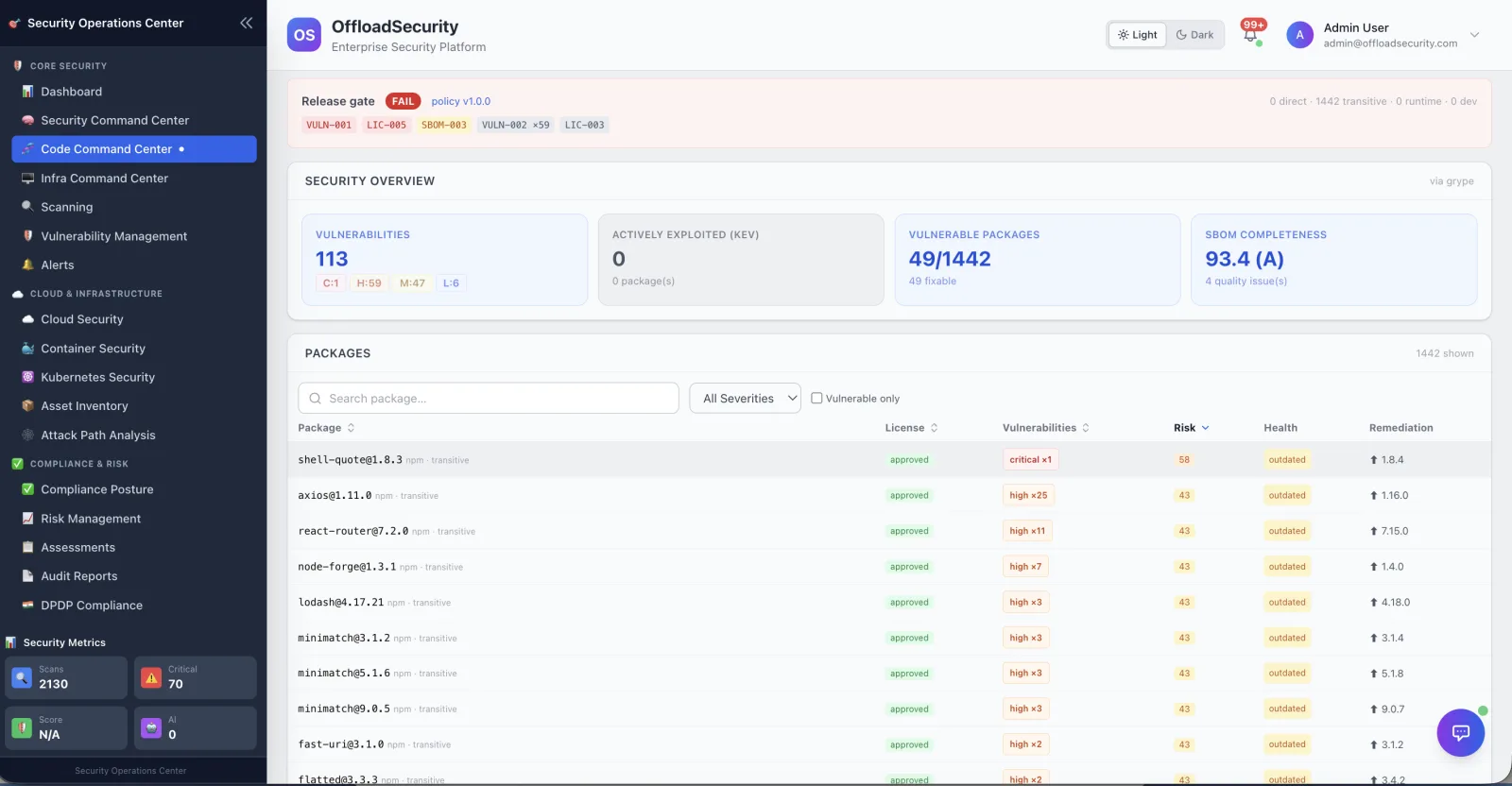This screenshot has width=1512, height=786.
Task: Switch to Light theme
Action: click(1137, 35)
